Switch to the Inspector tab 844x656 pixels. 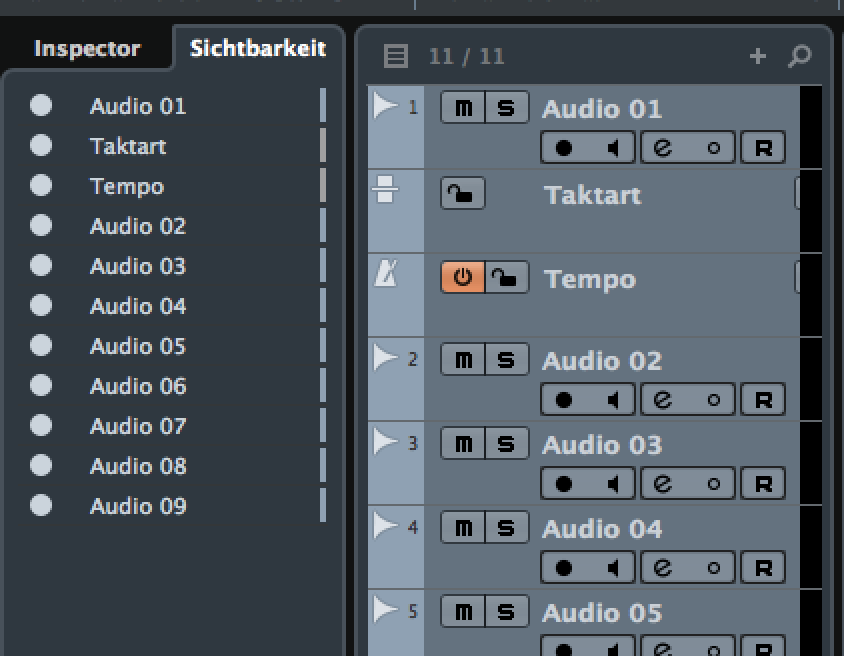click(x=87, y=49)
